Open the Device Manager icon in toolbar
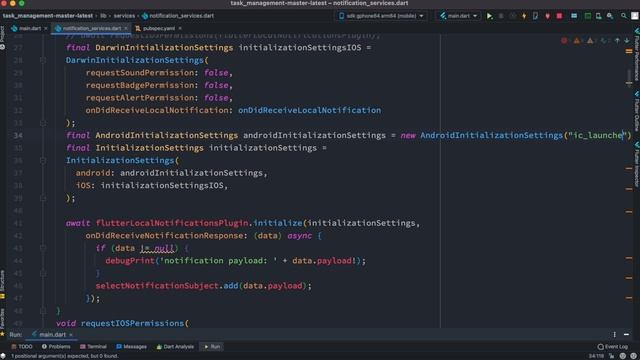Screen dimensions: 640x360 (x=598, y=16)
